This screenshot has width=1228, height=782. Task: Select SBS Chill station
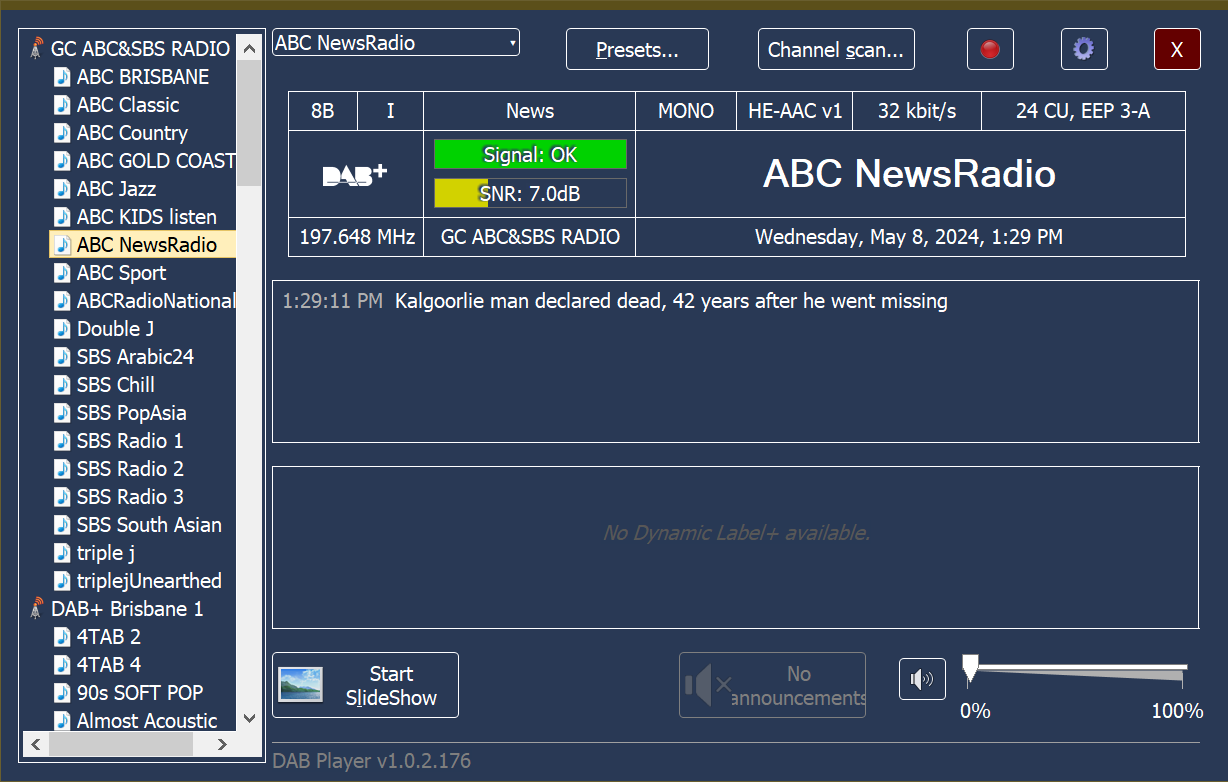tap(115, 385)
